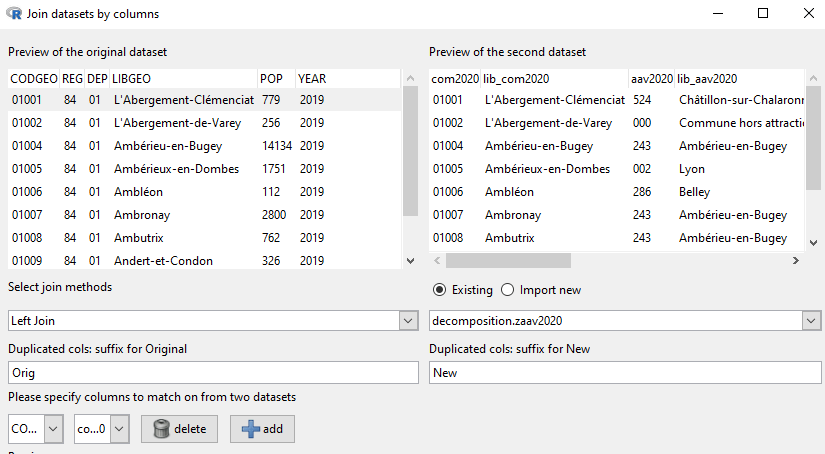The image size is (825, 454).
Task: Maximize the Join datasets window
Action: click(762, 14)
